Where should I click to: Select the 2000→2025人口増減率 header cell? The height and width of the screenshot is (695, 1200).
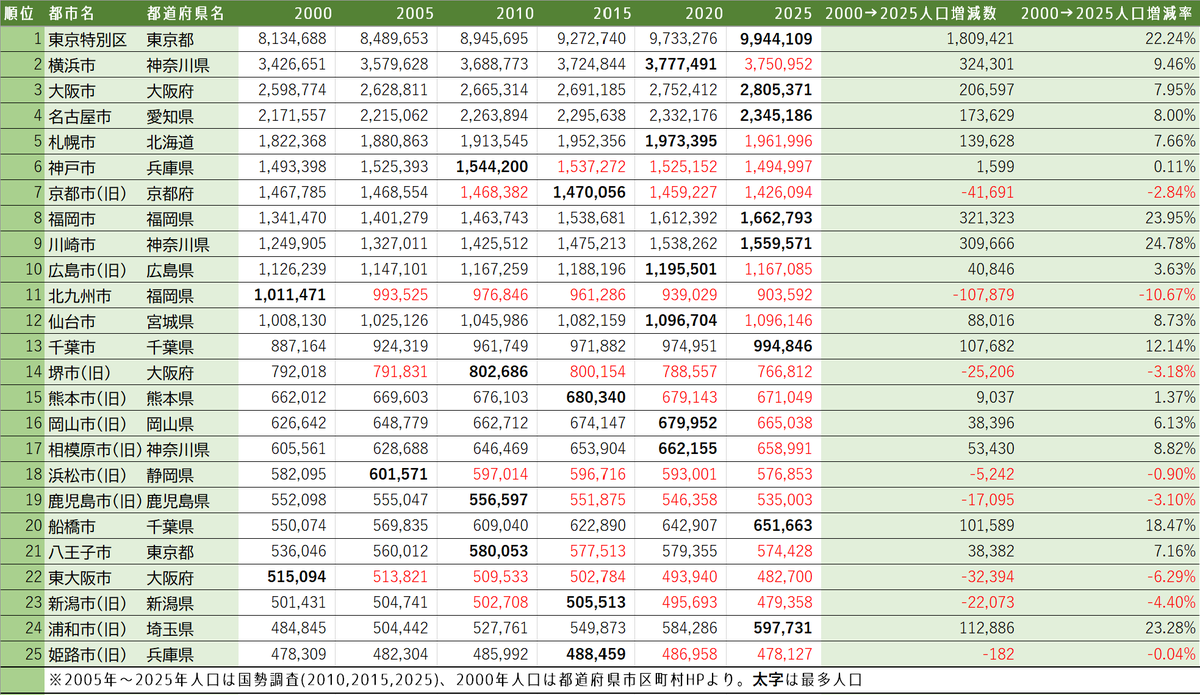click(x=1108, y=14)
